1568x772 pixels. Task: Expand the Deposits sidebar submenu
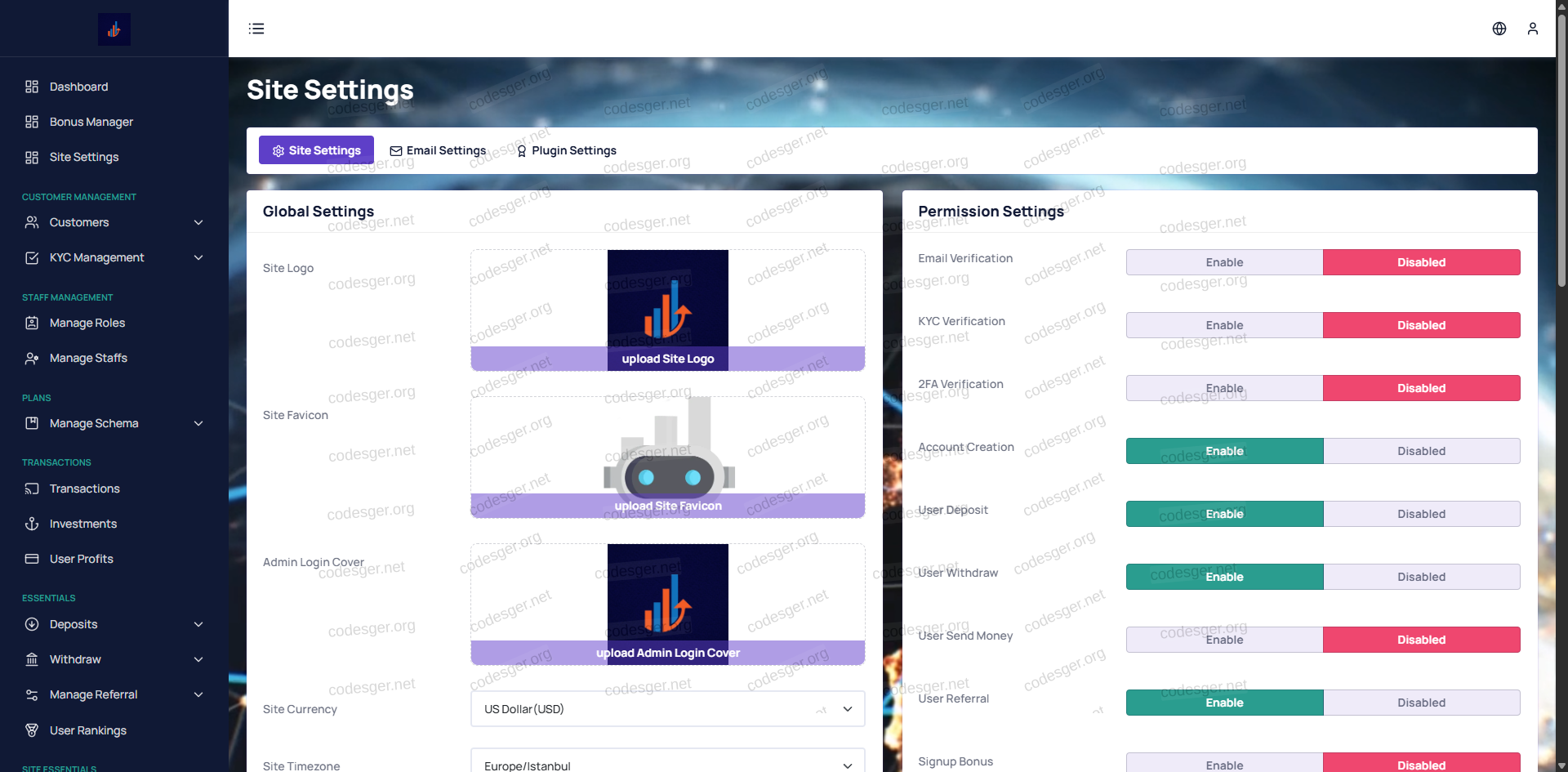tap(198, 624)
